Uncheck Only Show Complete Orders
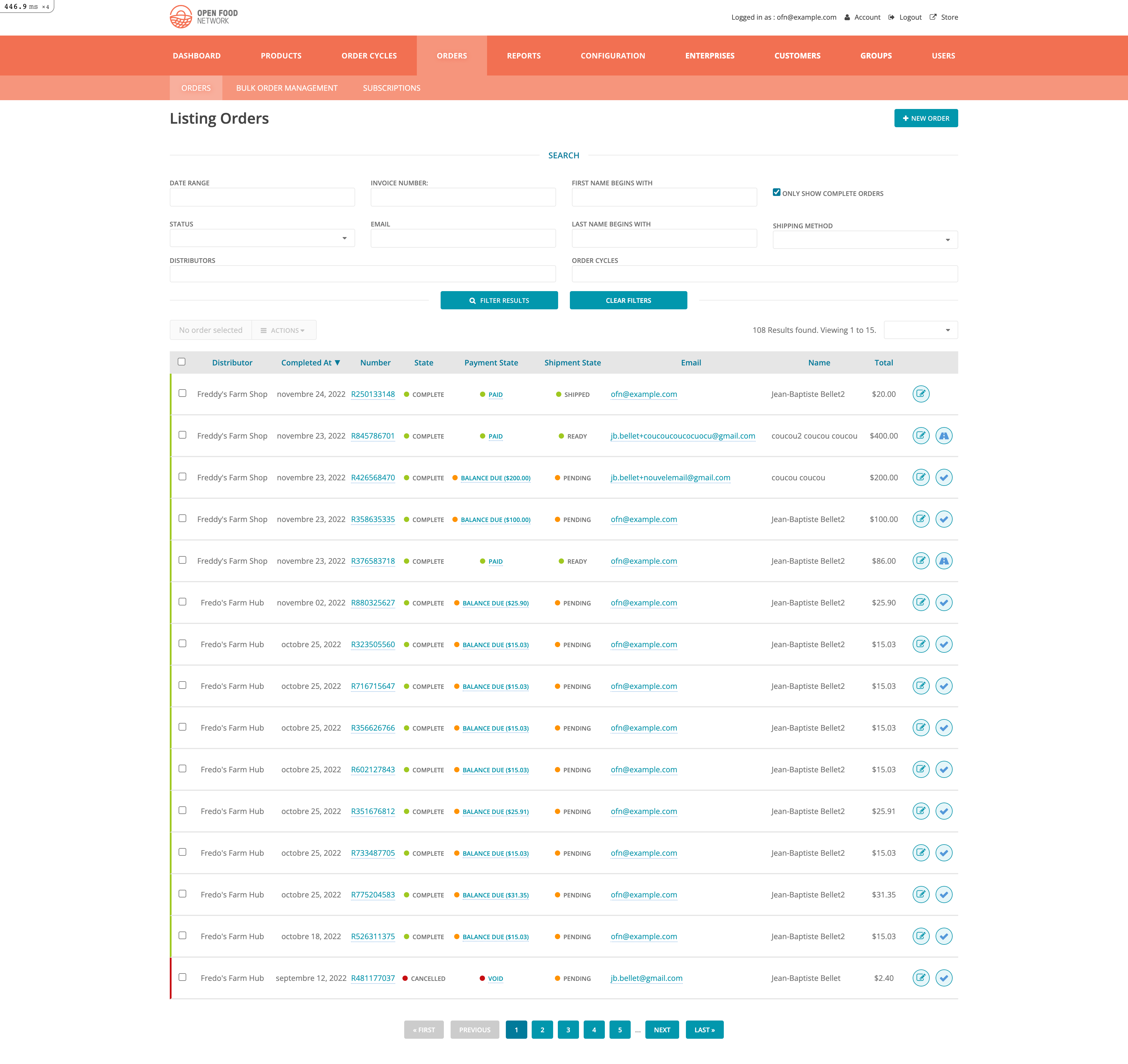This screenshot has height=1064, width=1128. [x=777, y=192]
